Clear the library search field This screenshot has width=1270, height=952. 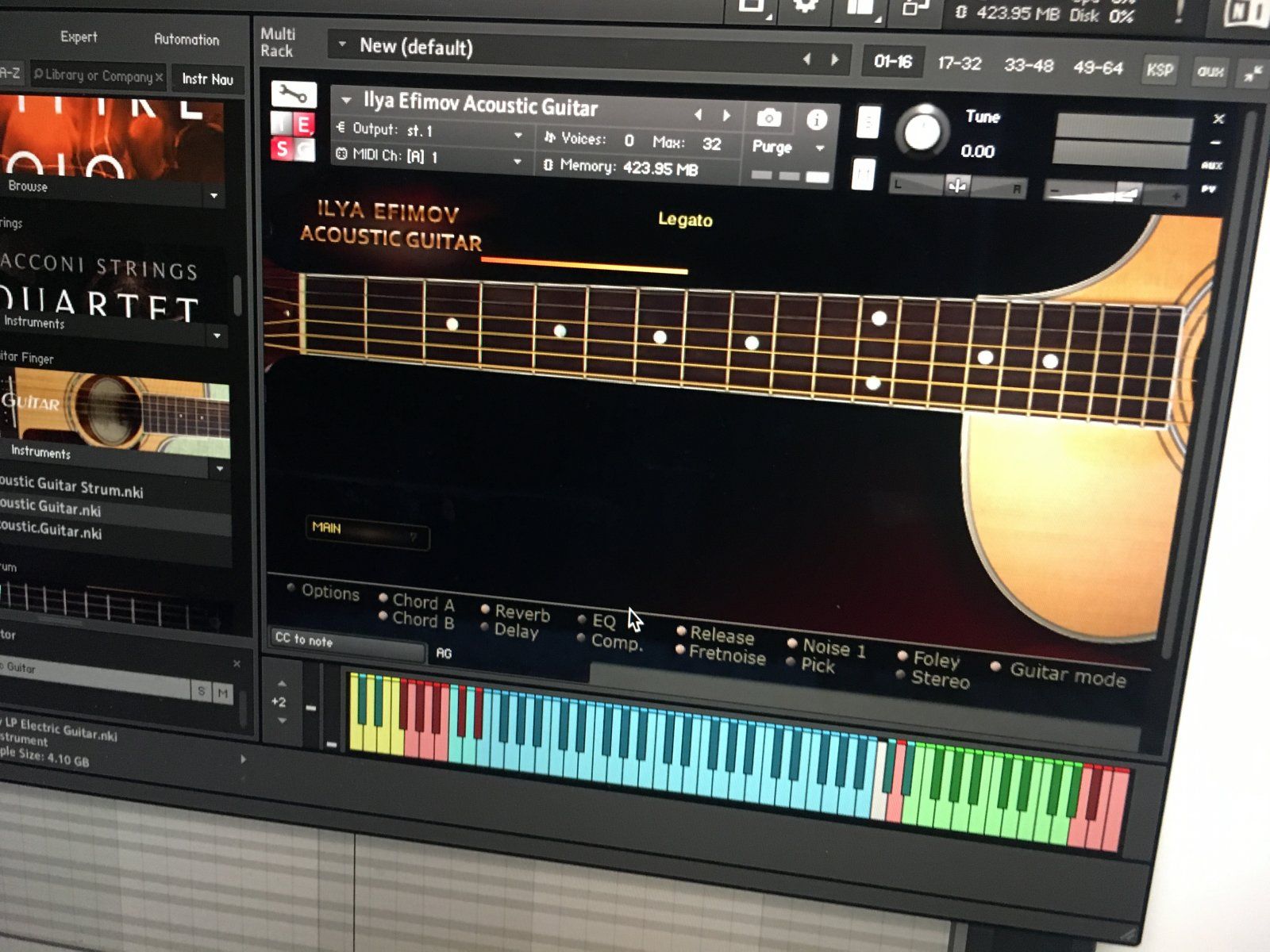point(160,77)
